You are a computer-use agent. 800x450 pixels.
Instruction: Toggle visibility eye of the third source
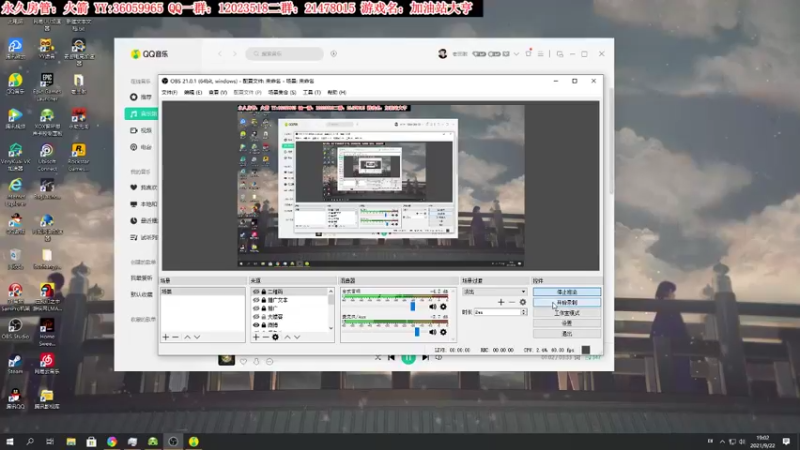point(256,308)
